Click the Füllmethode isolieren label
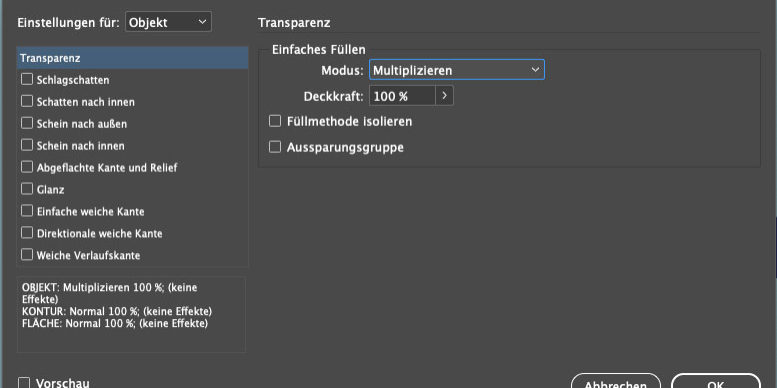 [x=349, y=121]
